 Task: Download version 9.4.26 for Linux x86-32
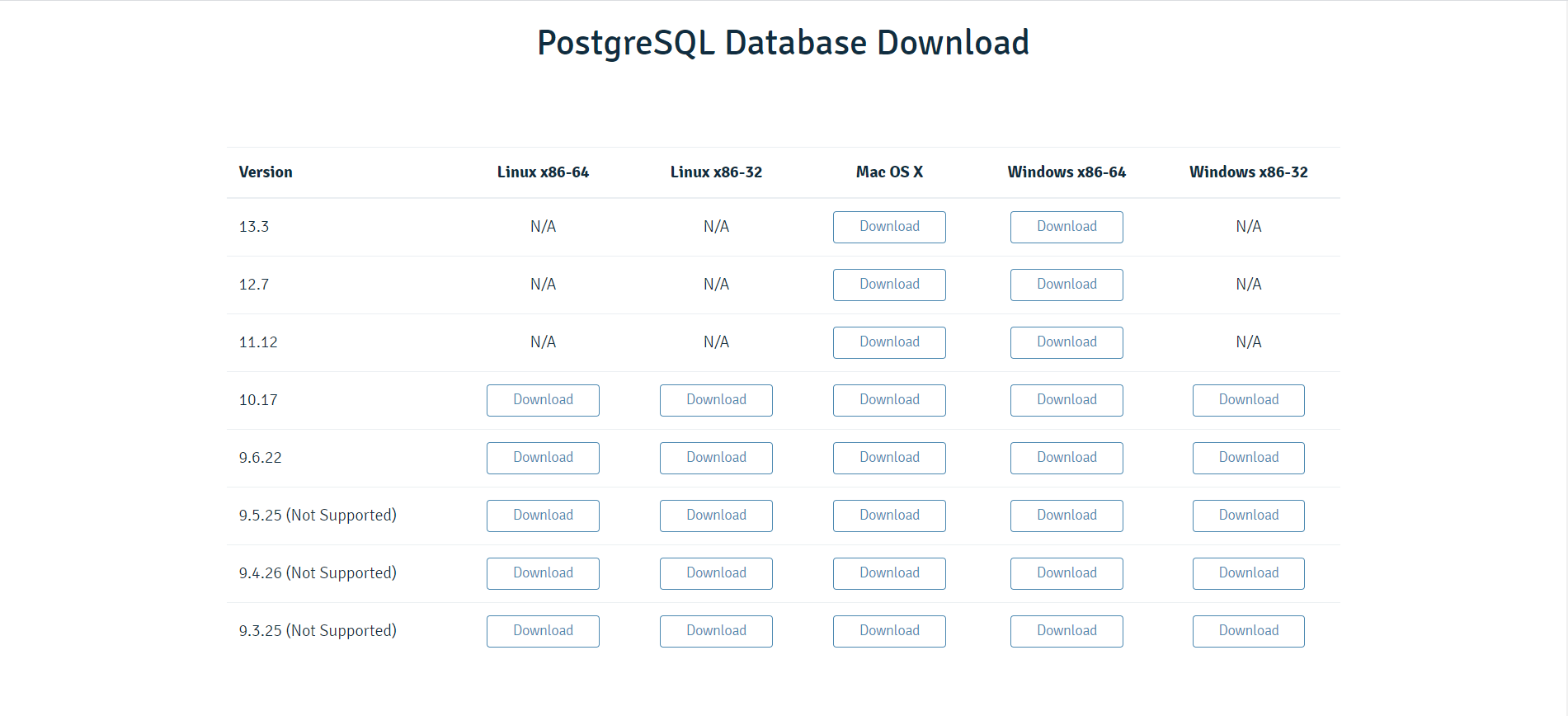(716, 573)
